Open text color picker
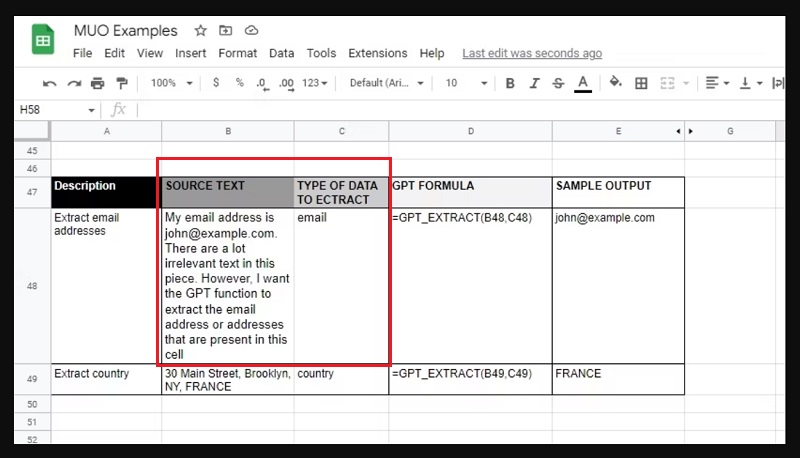The width and height of the screenshot is (800, 458). point(583,84)
